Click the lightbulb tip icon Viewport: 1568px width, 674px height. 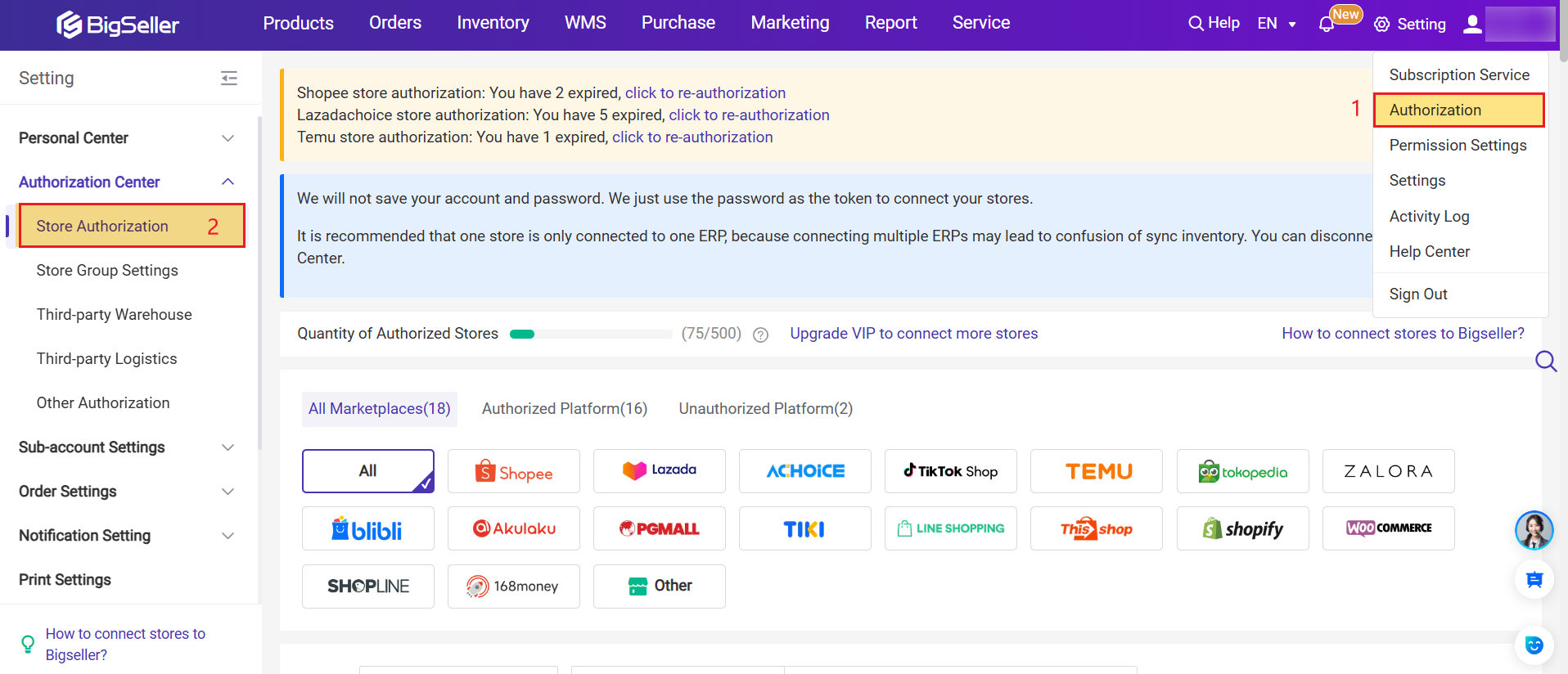[x=28, y=645]
